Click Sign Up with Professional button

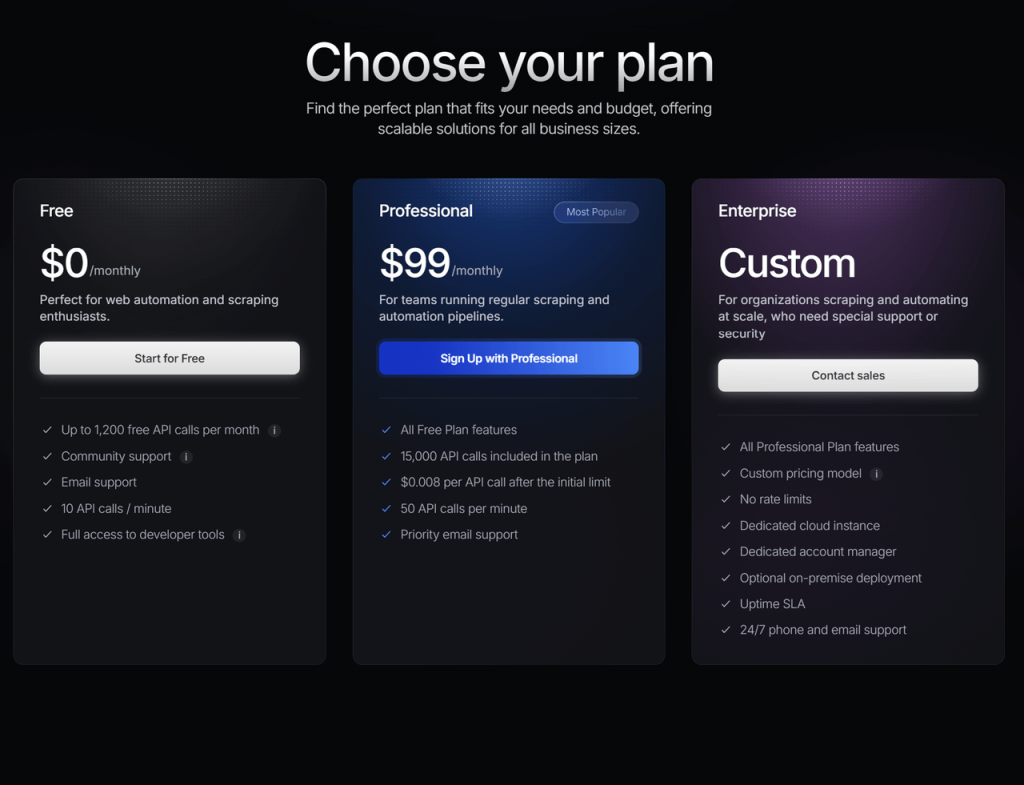(509, 358)
